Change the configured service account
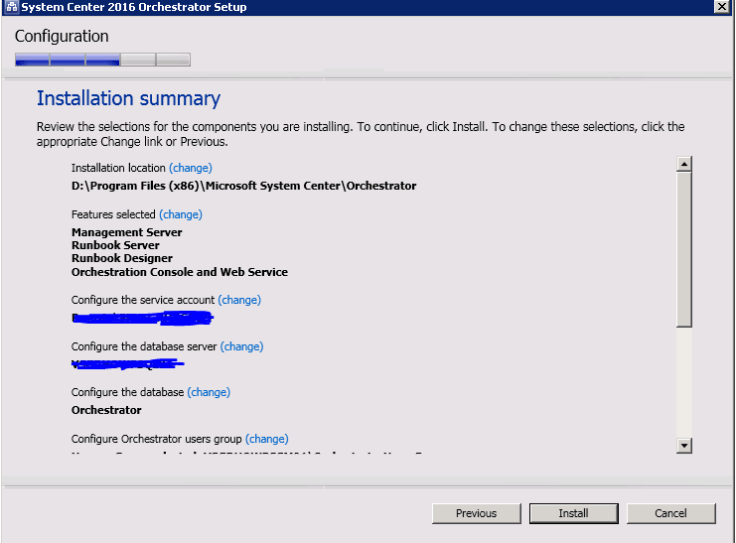The width and height of the screenshot is (736, 543). [x=239, y=300]
